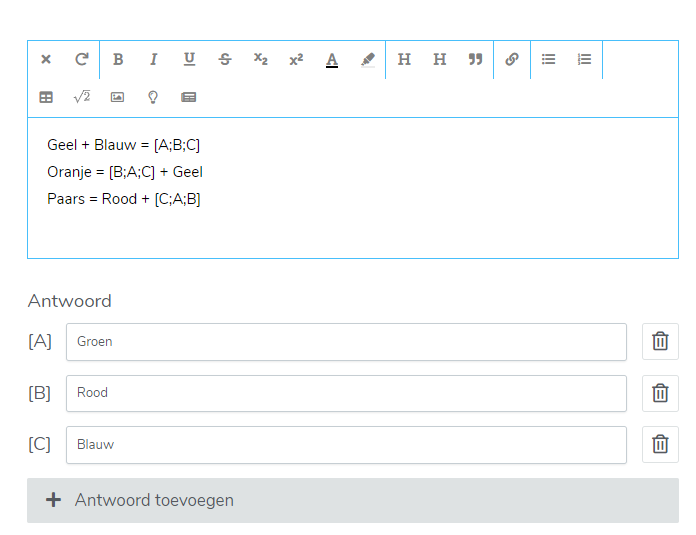Insert an image
The height and width of the screenshot is (535, 696).
pos(117,97)
